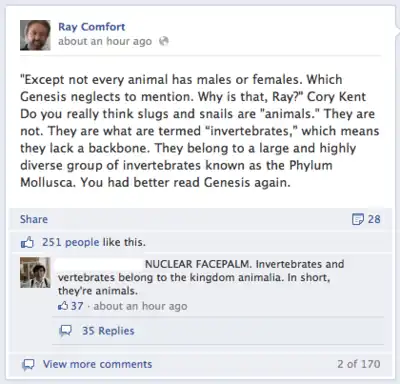Click the thumbs-up like icon
The image size is (400, 384).
[27, 242]
